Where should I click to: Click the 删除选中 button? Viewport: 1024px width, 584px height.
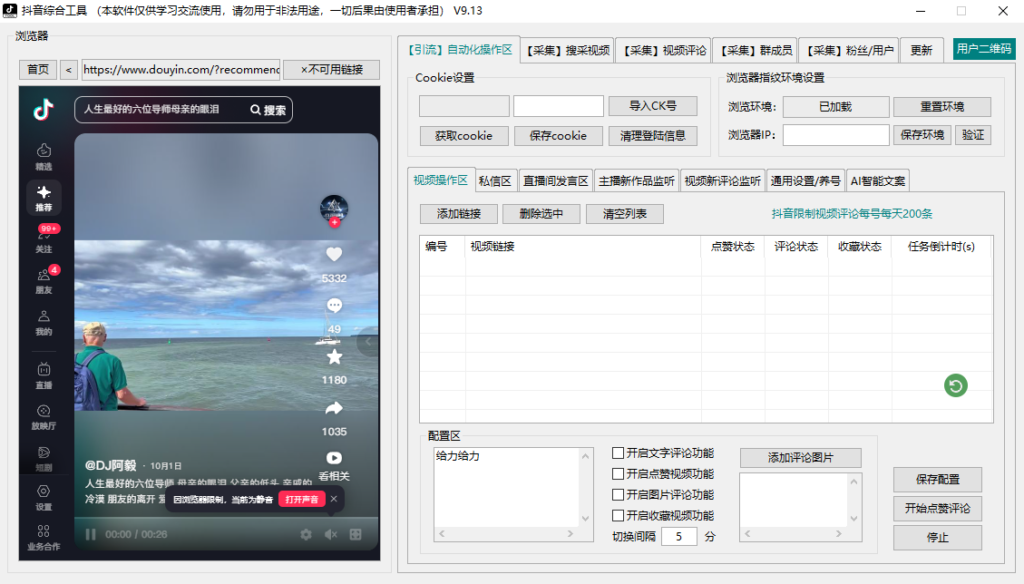[541, 214]
